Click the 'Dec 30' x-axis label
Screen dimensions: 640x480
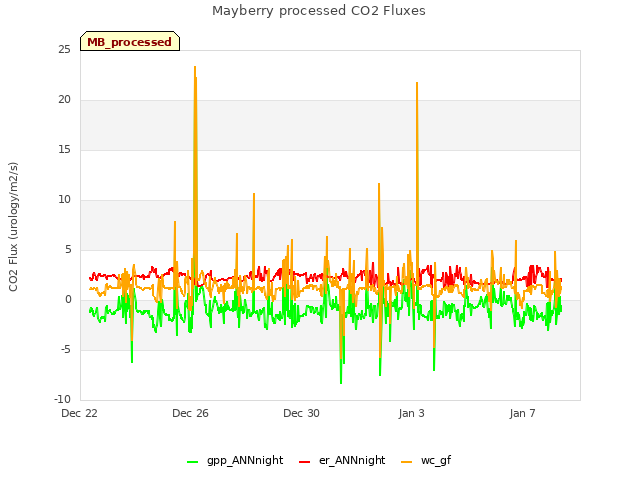(301, 413)
